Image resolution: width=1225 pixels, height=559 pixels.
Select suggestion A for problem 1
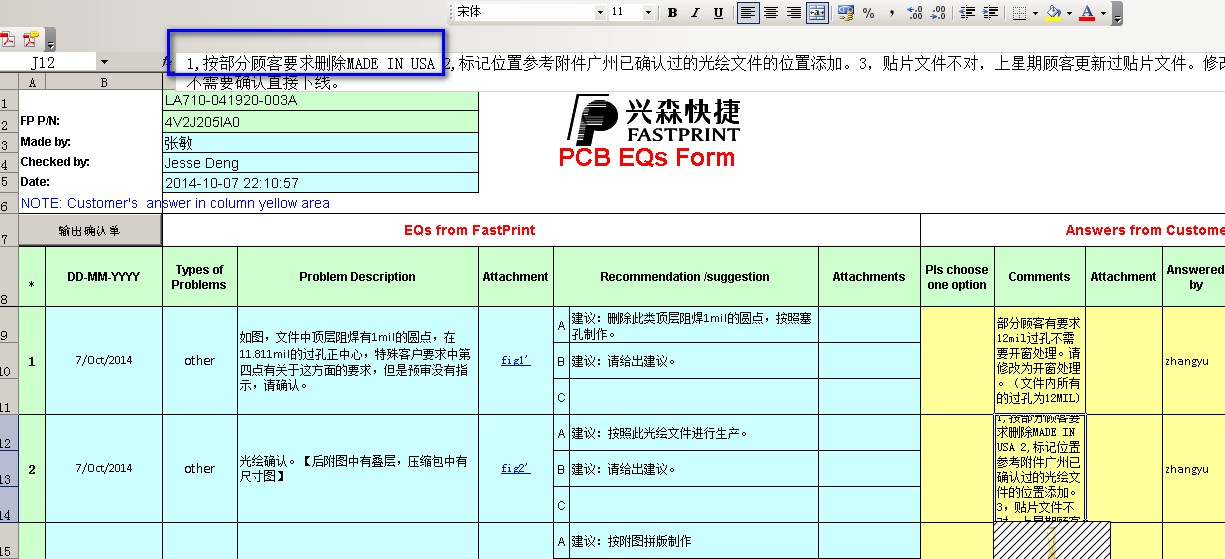(x=693, y=324)
